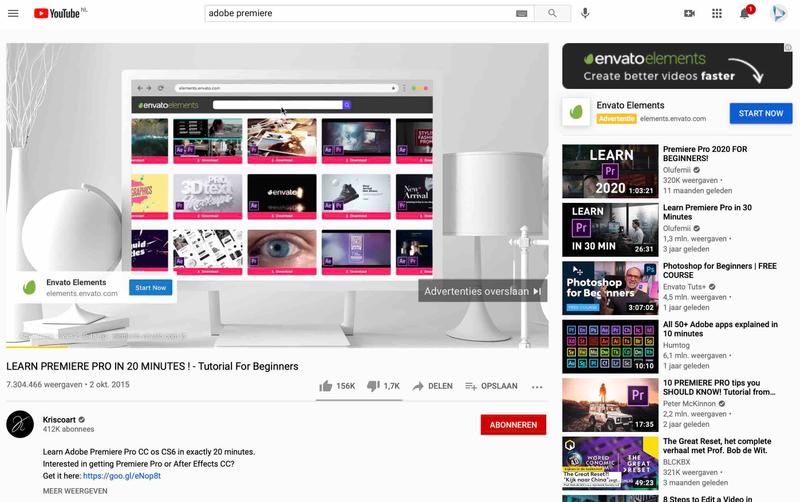Click the magnifying glass search button
The height and width of the screenshot is (502, 800).
(553, 13)
